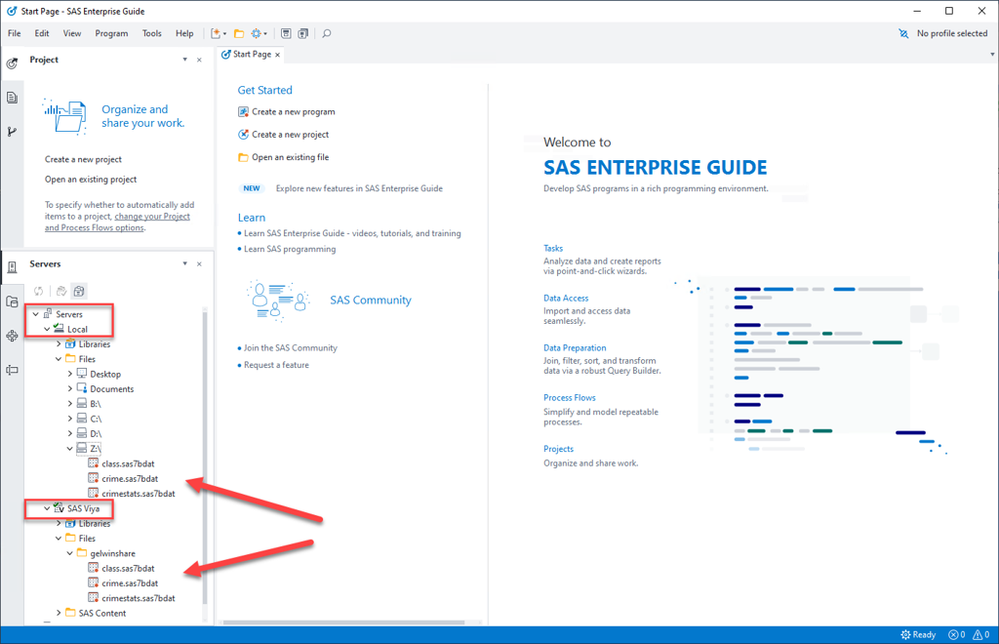Click the Start Page horizontal scrollbar
This screenshot has height=644, width=999.
[344, 622]
